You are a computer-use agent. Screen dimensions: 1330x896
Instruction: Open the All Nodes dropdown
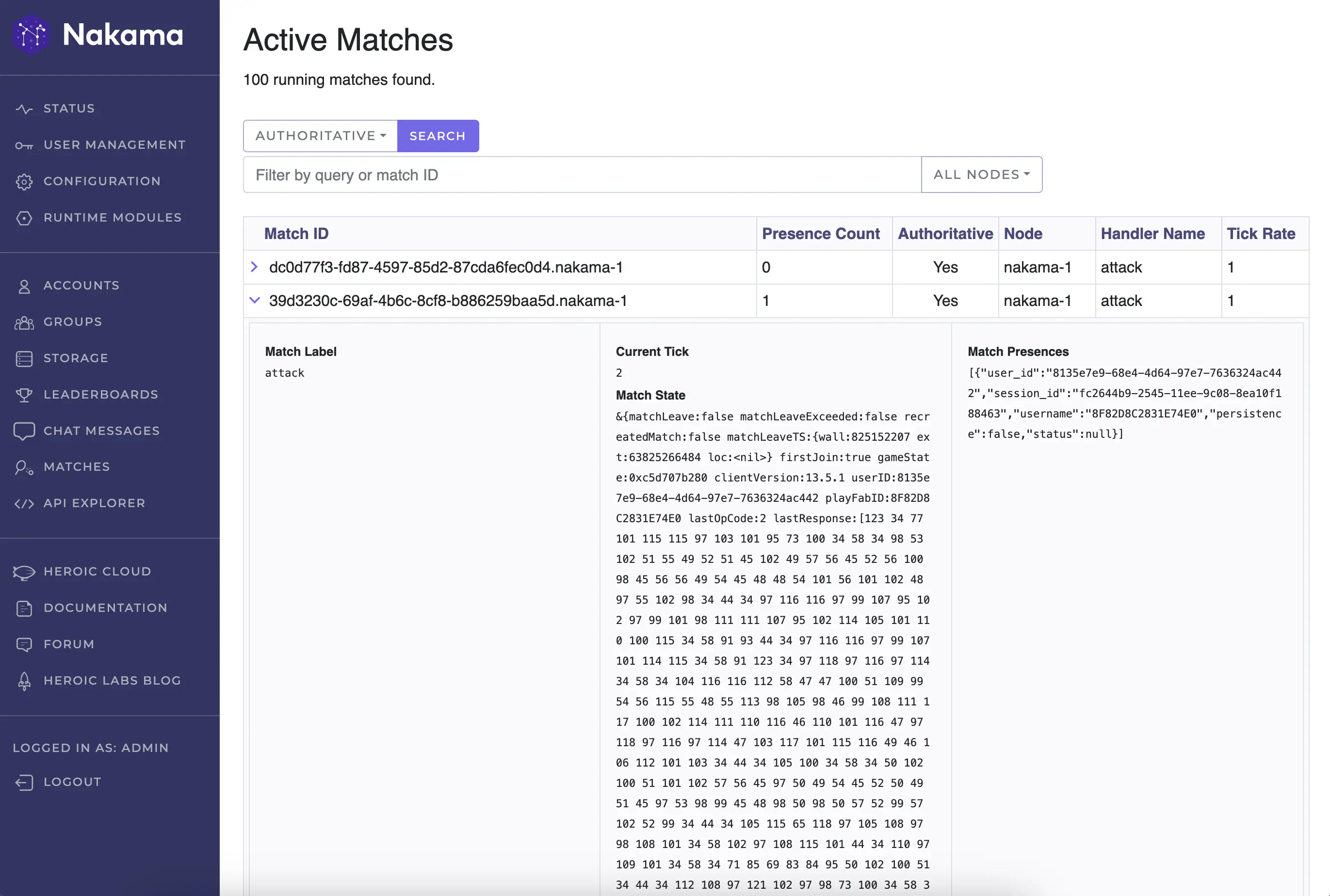pos(981,175)
